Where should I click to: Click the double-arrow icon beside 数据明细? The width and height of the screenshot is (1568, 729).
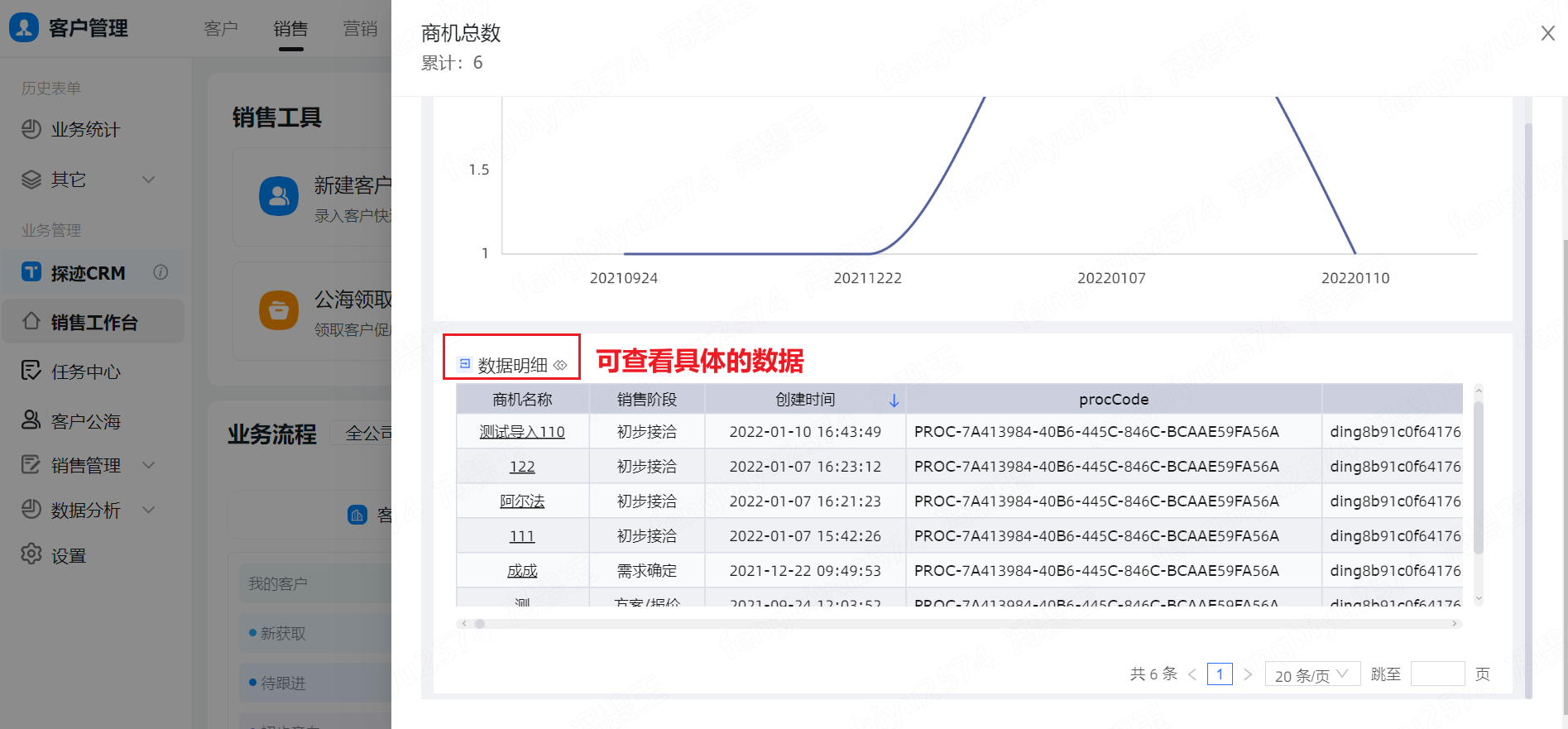pos(560,365)
